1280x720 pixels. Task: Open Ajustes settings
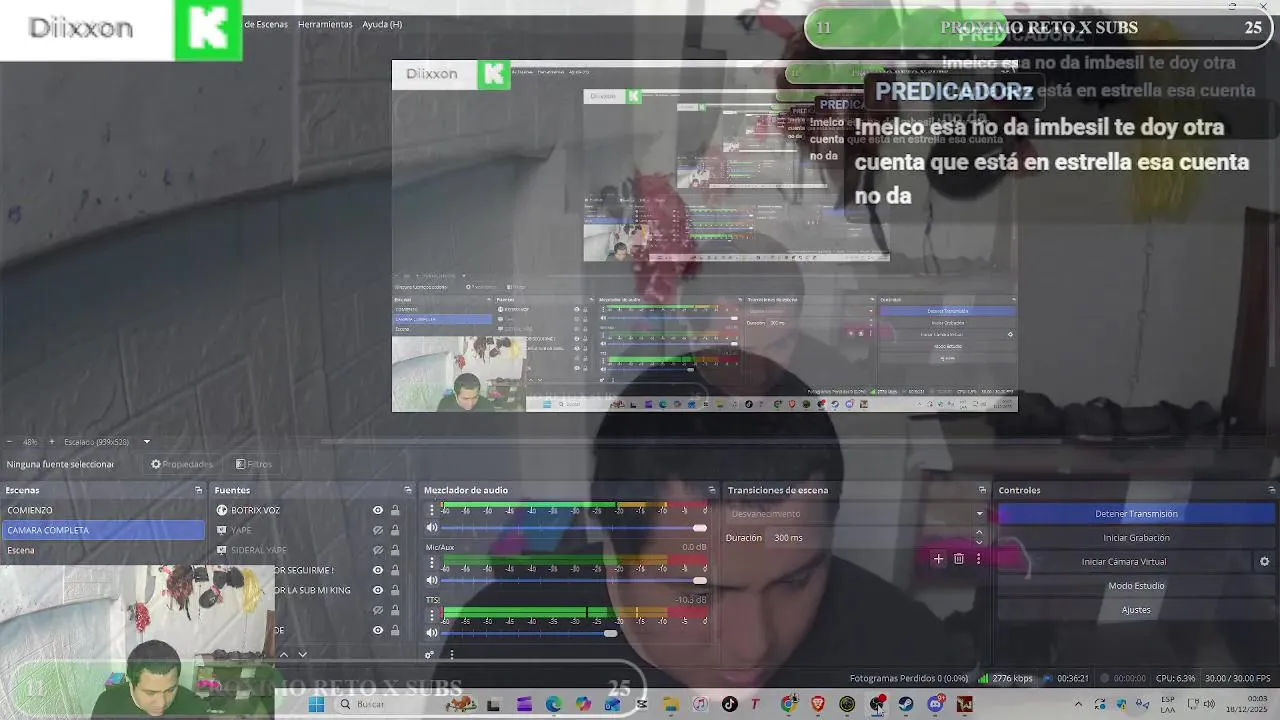pos(1136,610)
